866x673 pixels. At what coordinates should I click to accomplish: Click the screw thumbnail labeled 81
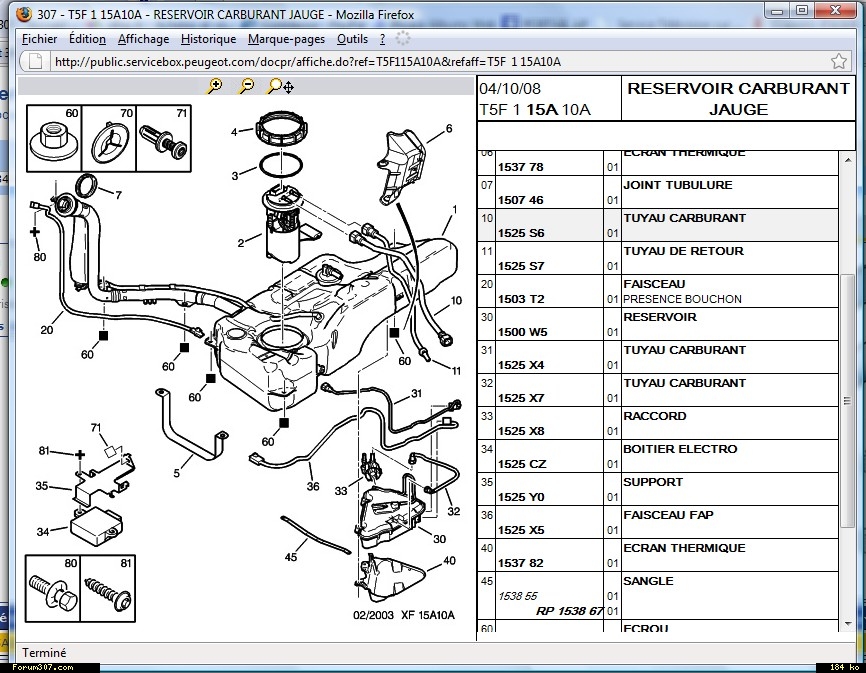pyautogui.click(x=108, y=589)
